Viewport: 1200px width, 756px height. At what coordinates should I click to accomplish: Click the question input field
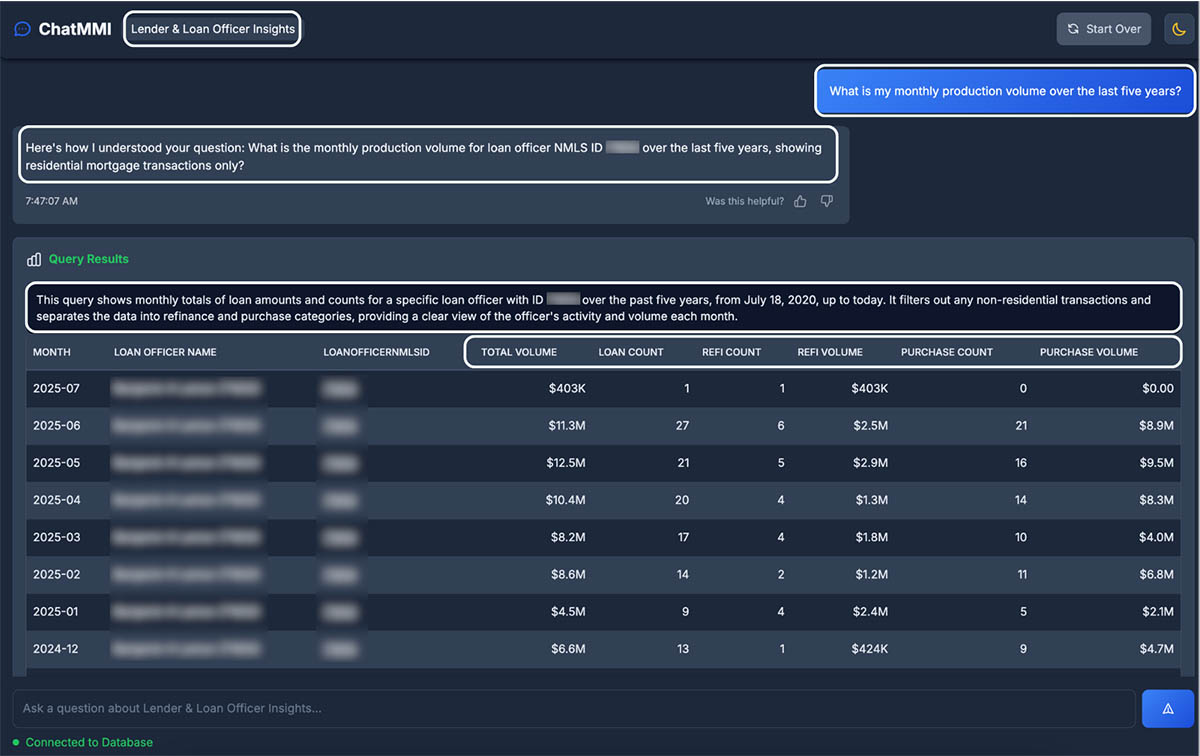tap(573, 708)
